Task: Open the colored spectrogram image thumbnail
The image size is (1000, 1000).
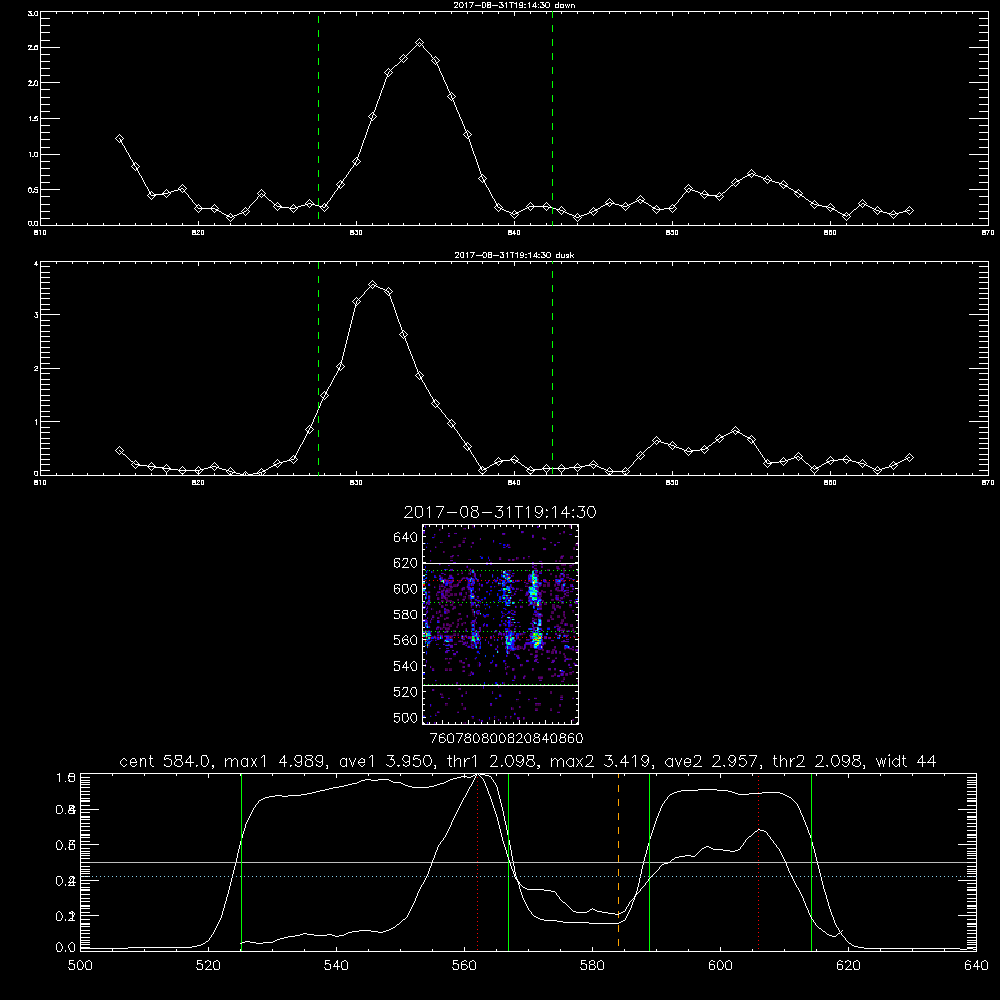Action: coord(501,624)
